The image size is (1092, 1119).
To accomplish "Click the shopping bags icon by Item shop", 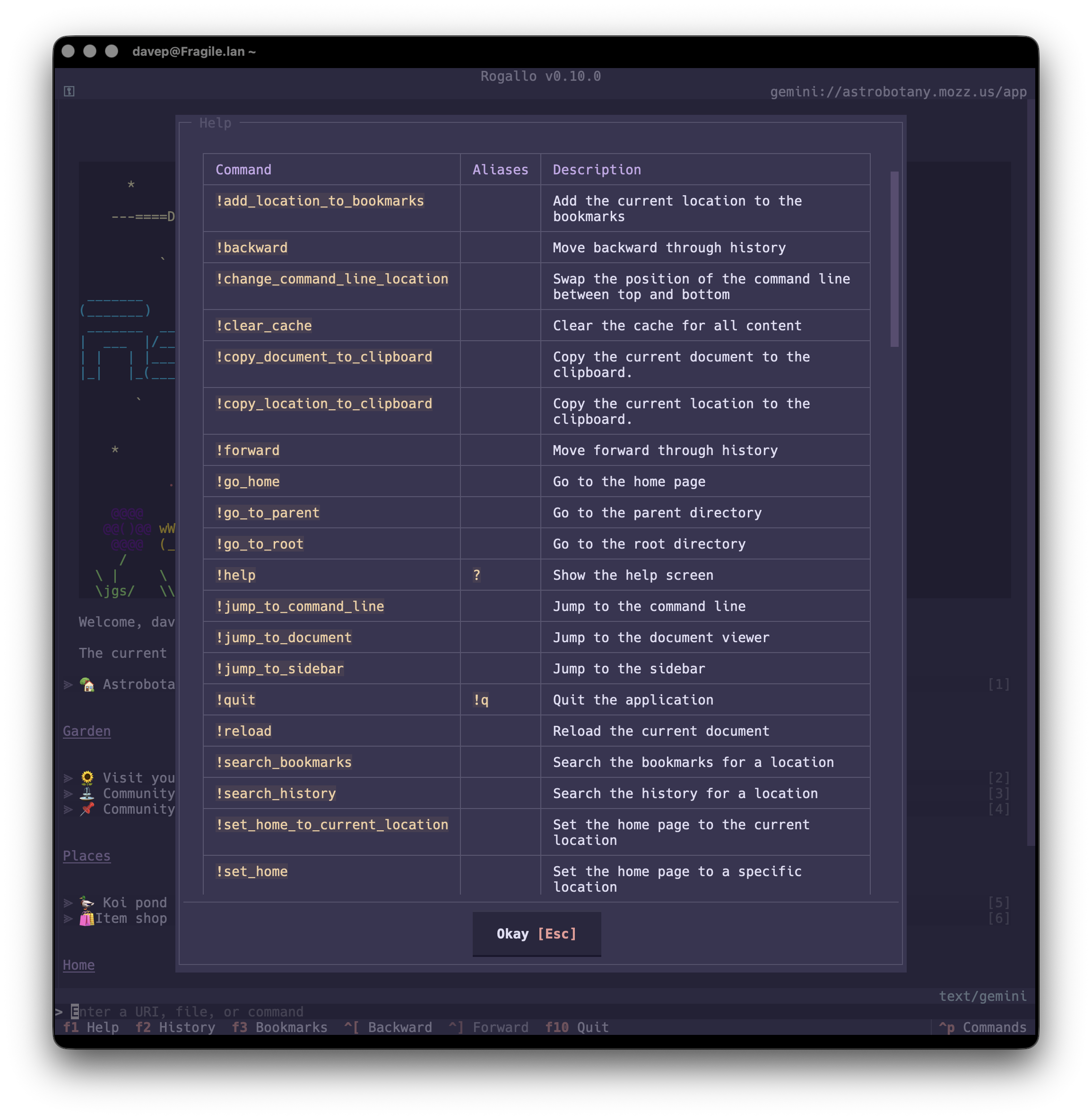I will (87, 918).
